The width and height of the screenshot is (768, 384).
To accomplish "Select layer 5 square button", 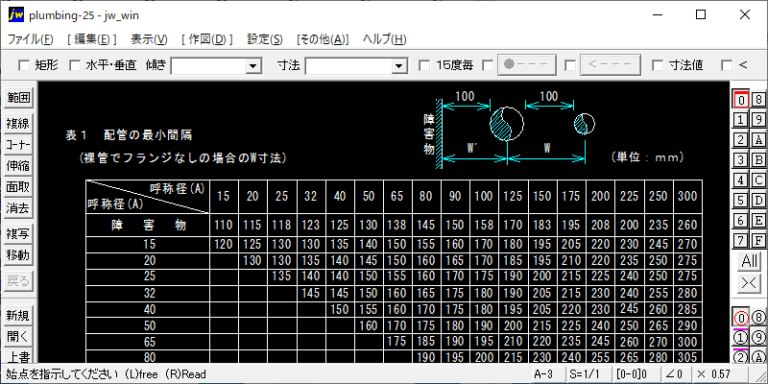I will (x=741, y=200).
